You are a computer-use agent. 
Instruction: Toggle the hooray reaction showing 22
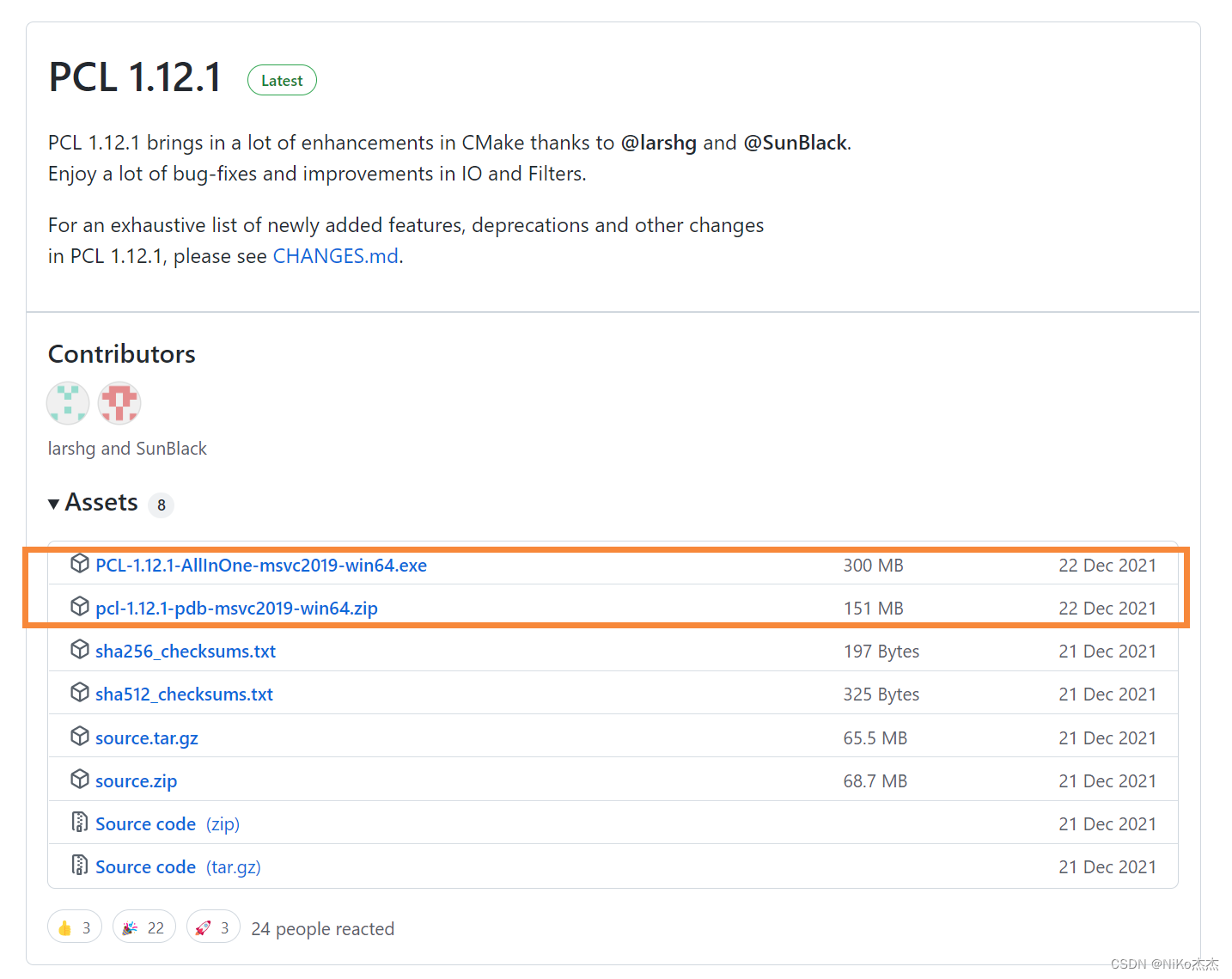click(143, 927)
